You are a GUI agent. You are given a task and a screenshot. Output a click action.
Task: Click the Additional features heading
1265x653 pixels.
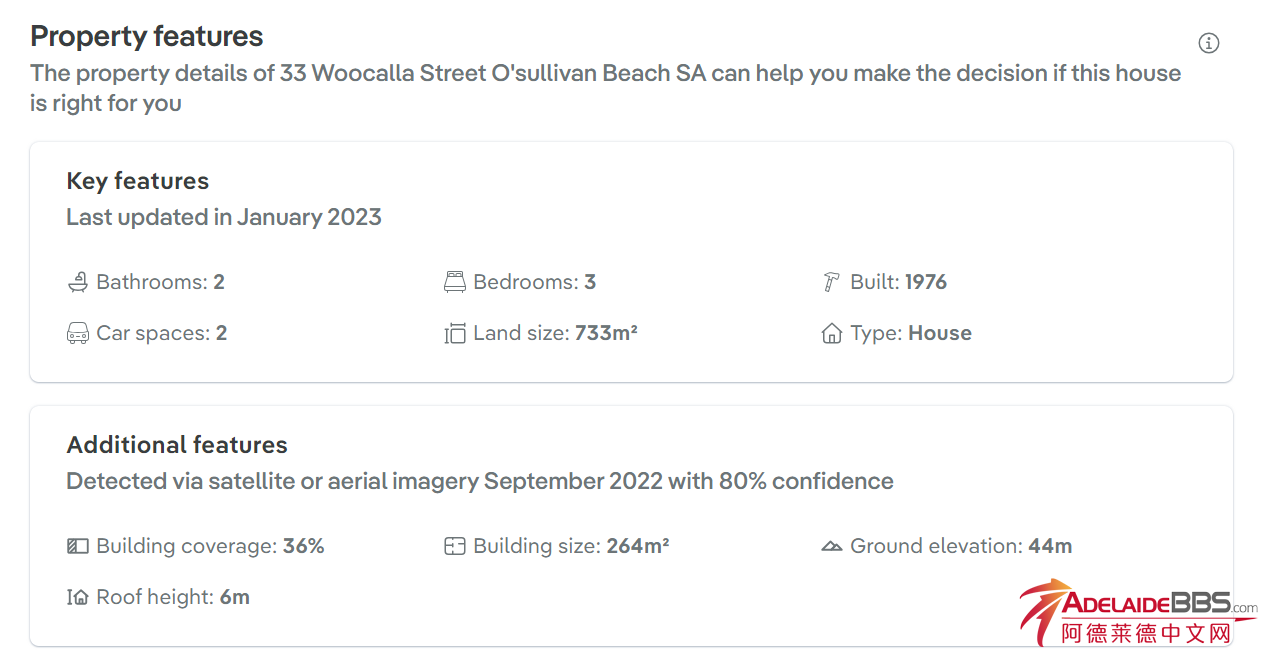[x=177, y=445]
